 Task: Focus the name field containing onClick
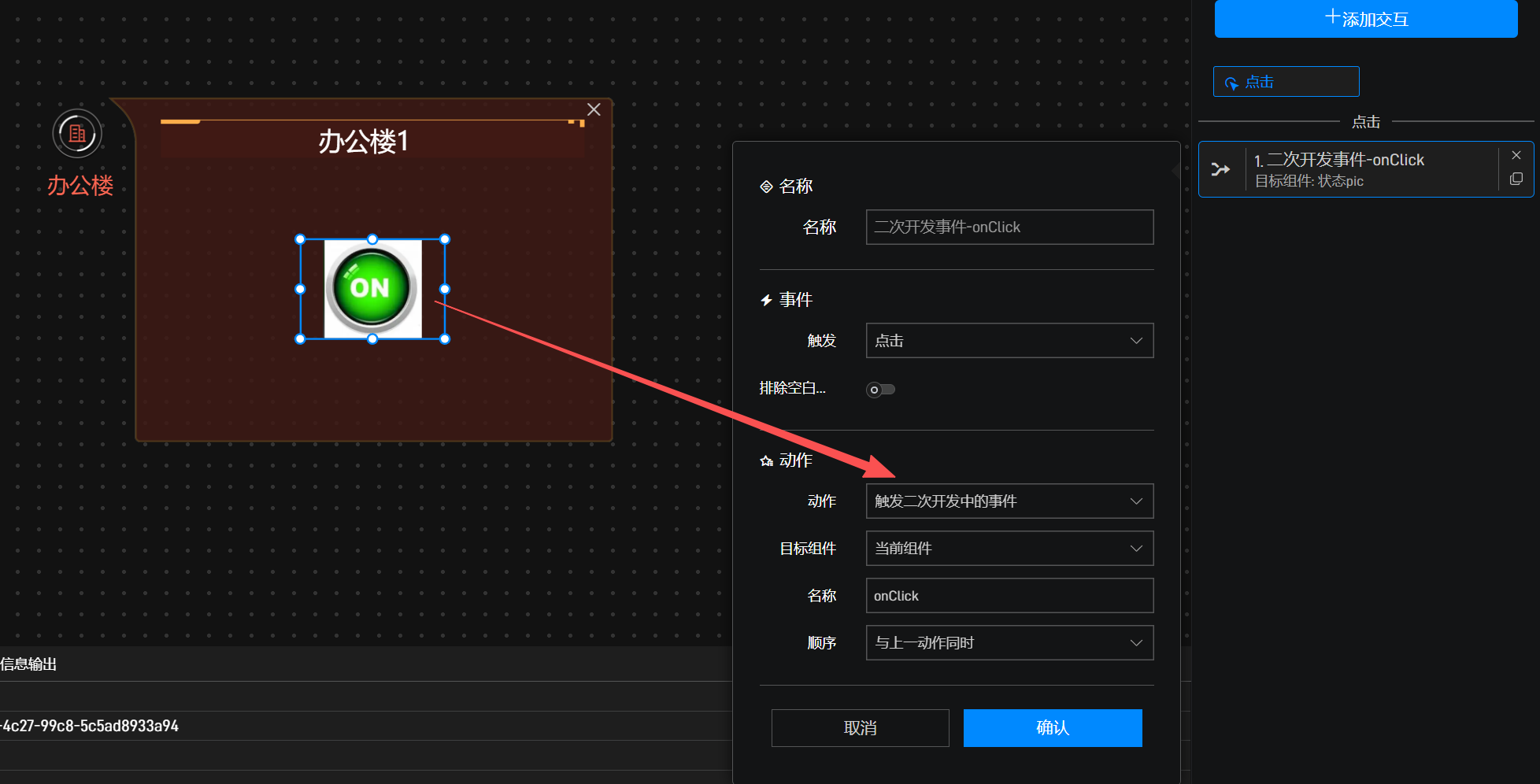(1009, 596)
